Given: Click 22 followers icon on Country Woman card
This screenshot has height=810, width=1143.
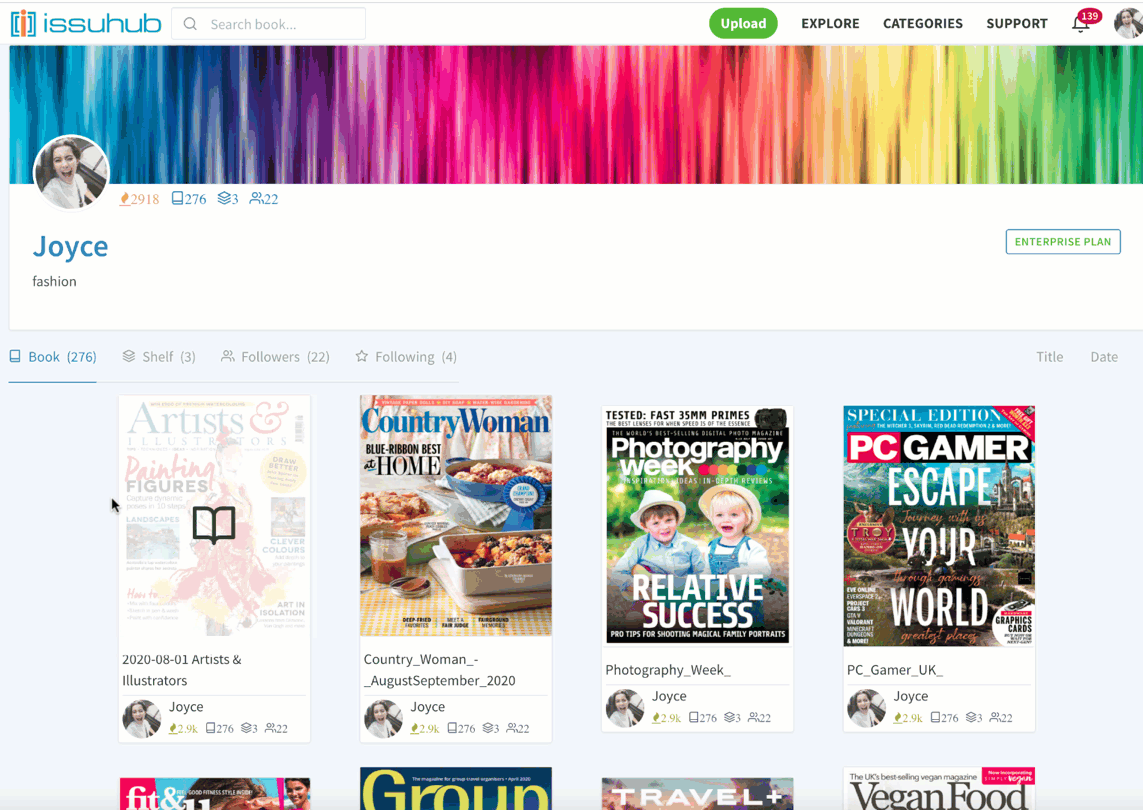Looking at the screenshot, I should 512,728.
